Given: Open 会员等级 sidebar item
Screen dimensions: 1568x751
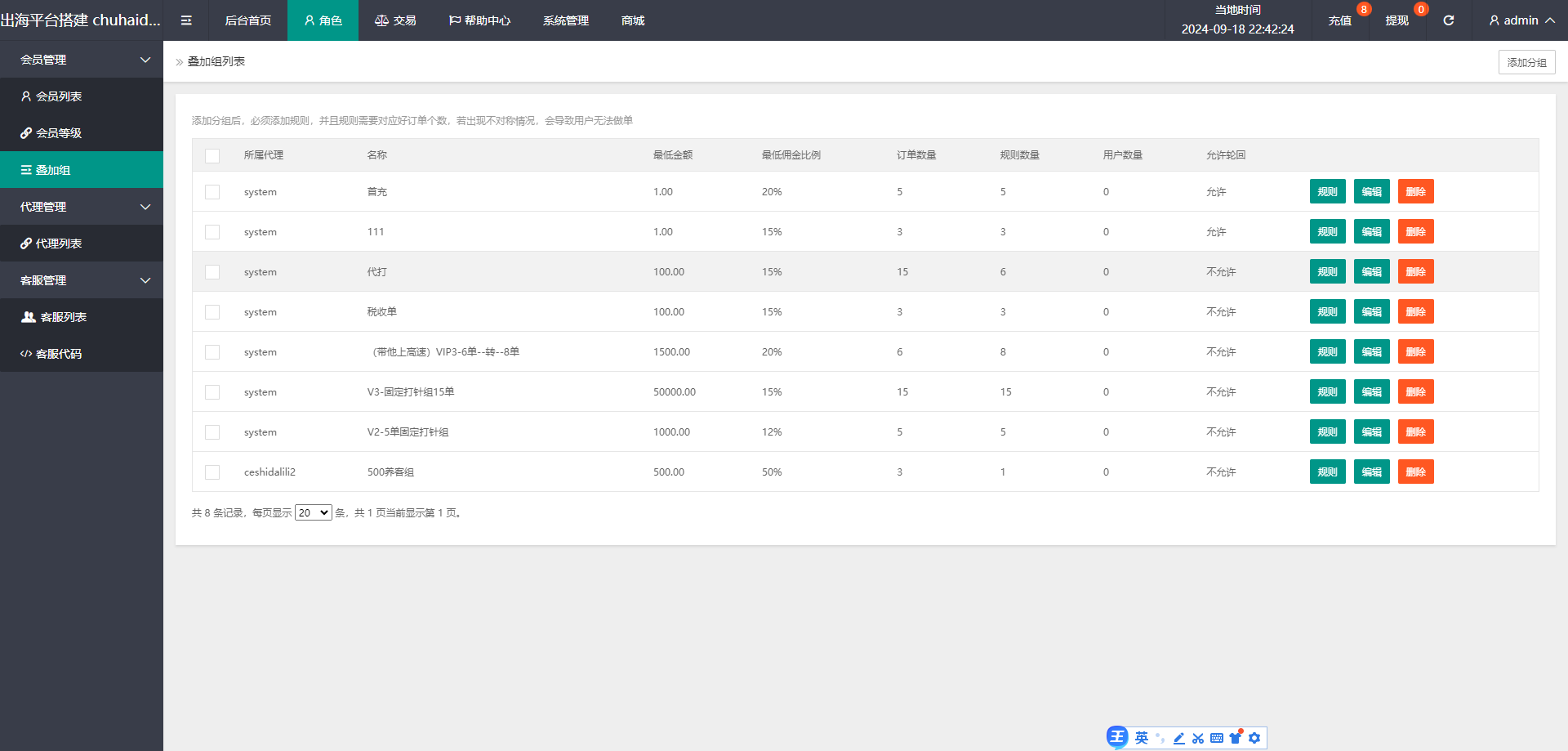Looking at the screenshot, I should tap(59, 133).
